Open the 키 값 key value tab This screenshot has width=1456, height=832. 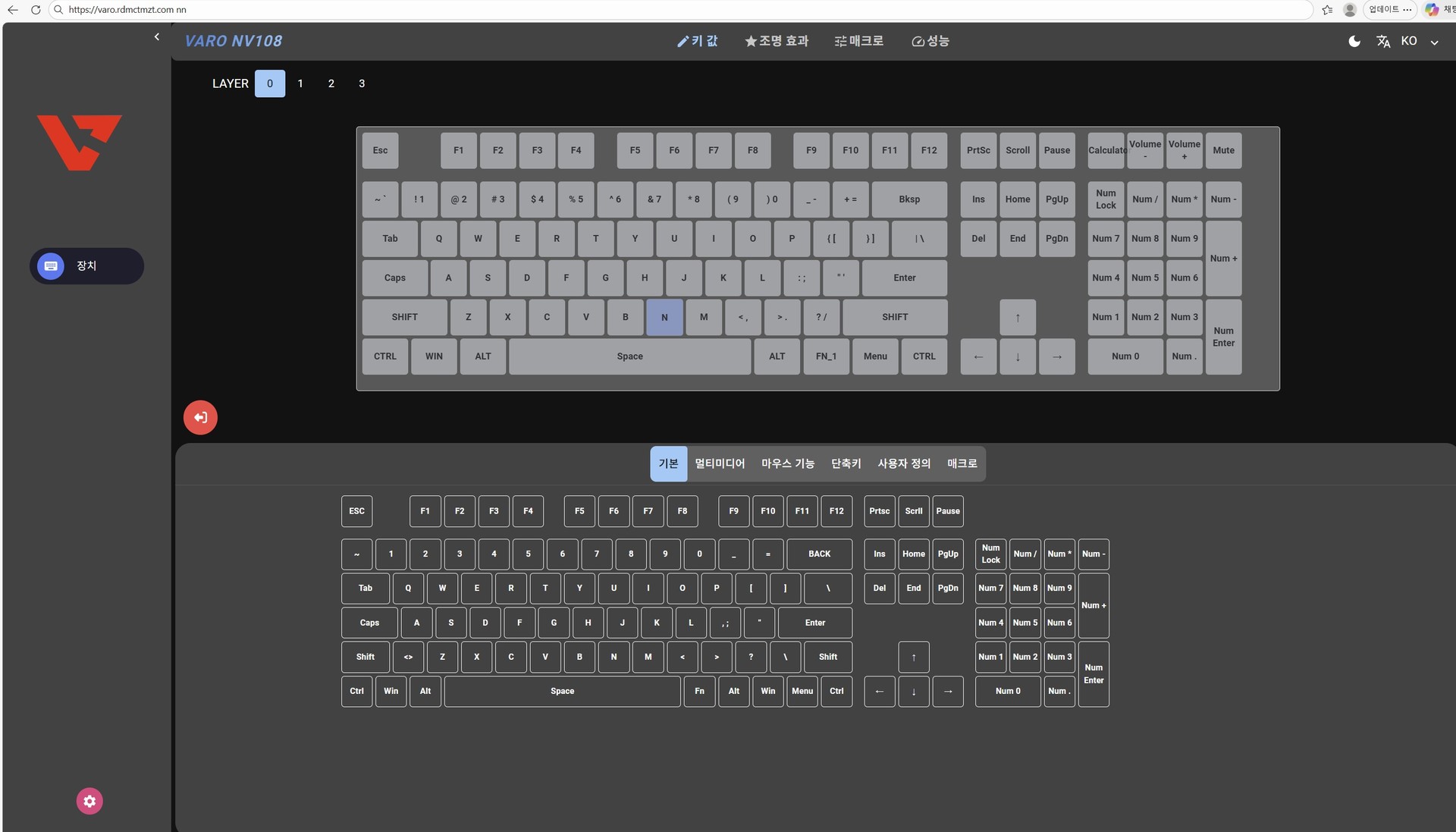[x=697, y=41]
